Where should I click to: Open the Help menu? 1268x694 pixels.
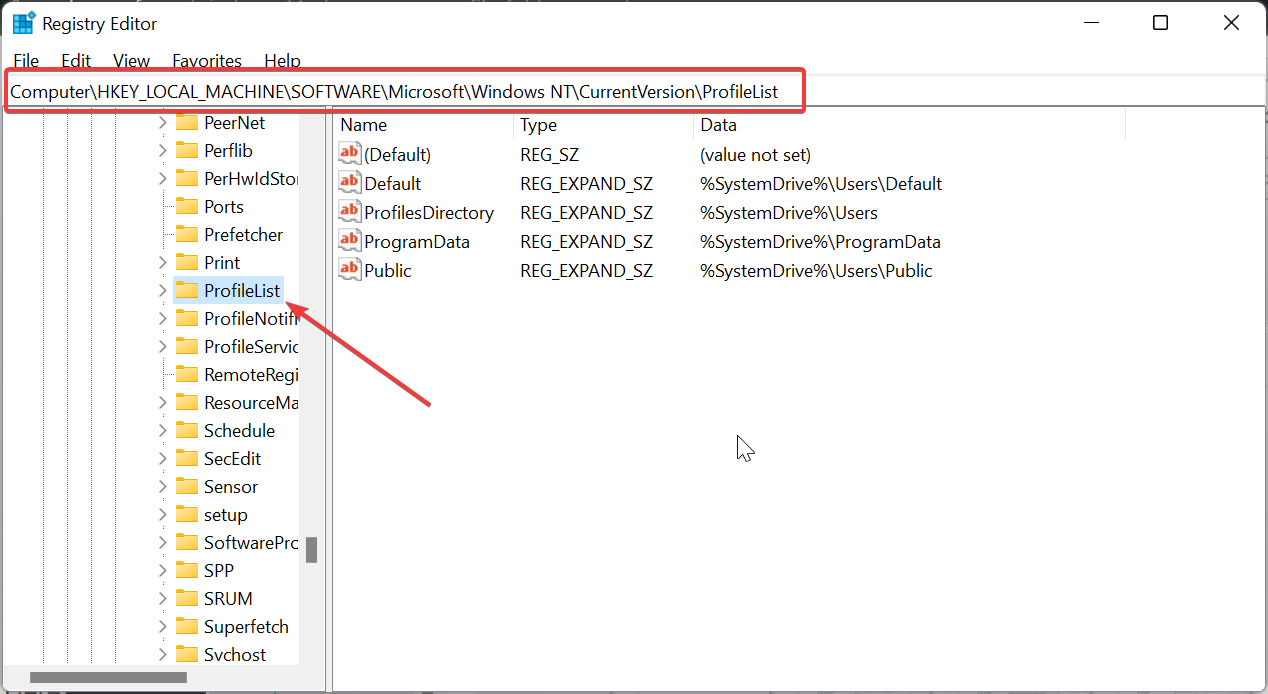(282, 61)
